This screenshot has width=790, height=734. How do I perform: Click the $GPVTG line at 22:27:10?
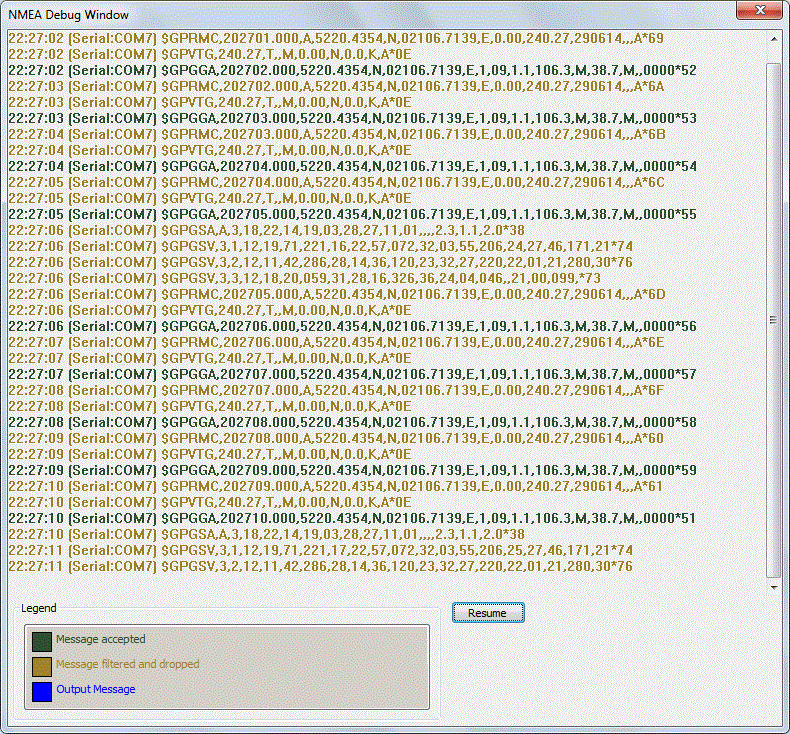pos(210,502)
